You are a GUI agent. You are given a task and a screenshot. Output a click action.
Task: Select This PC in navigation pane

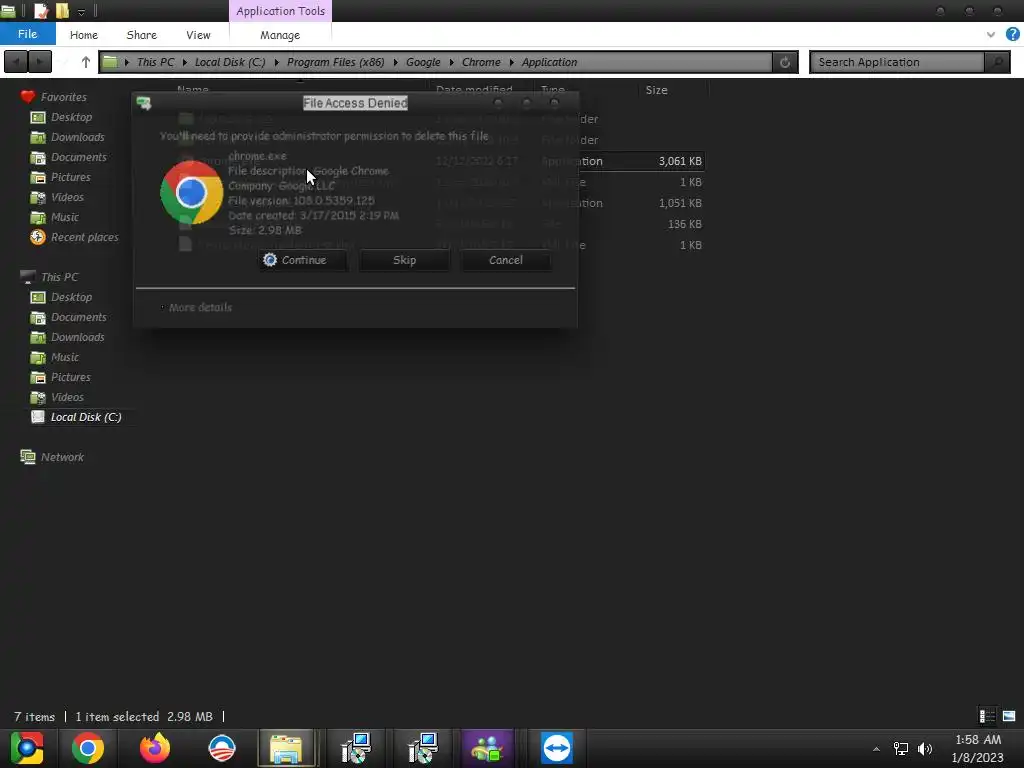[59, 277]
